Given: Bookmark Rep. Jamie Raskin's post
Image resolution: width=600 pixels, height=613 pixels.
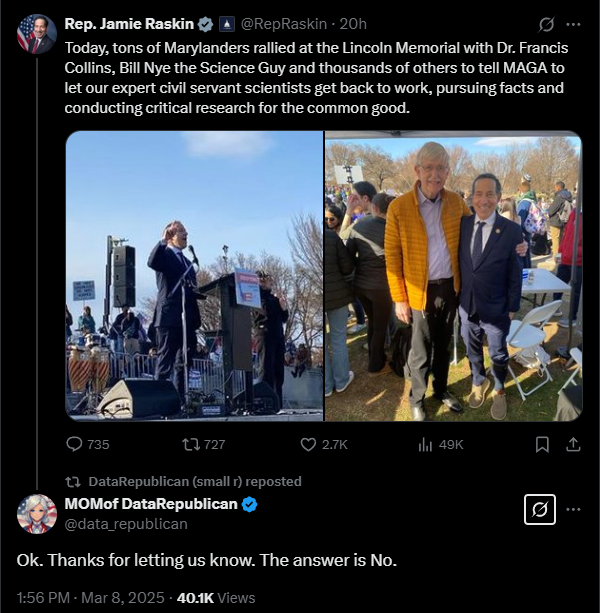Looking at the screenshot, I should tap(542, 445).
